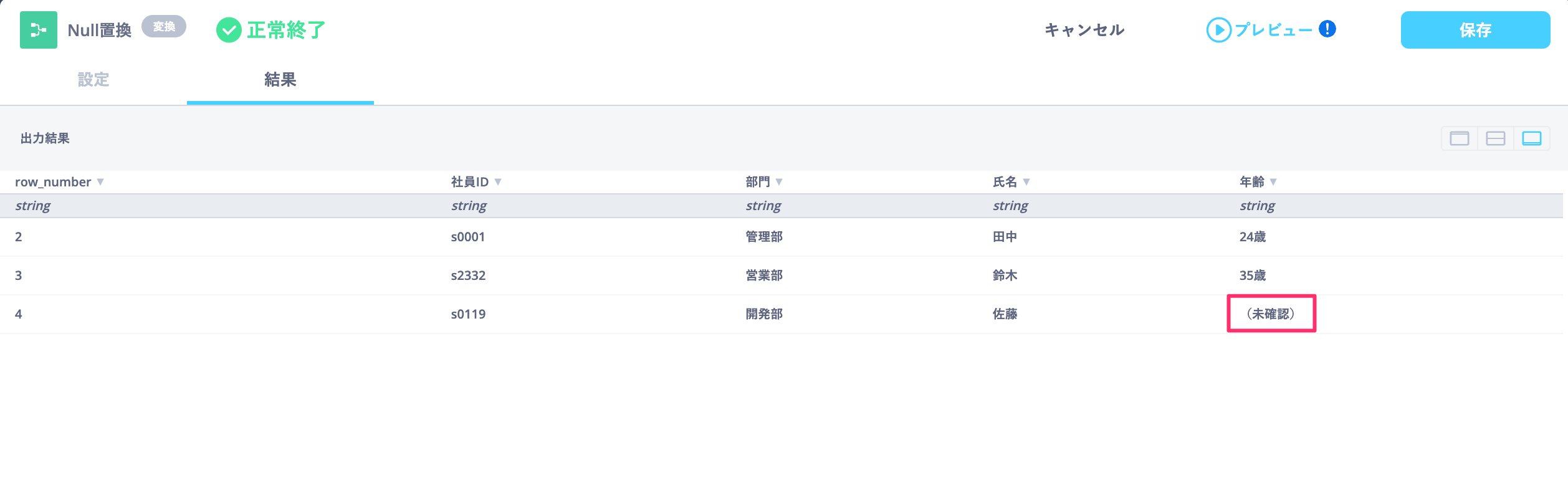Switch to the 結果 tab

coord(280,80)
